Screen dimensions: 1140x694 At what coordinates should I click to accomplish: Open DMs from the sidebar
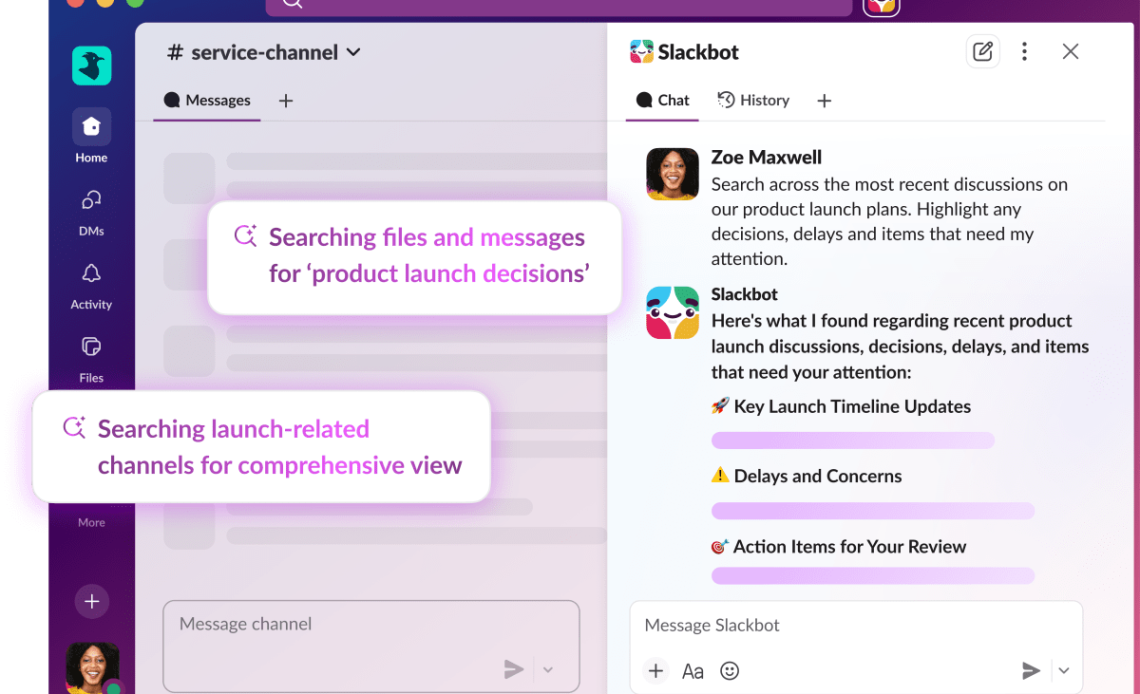tap(91, 201)
